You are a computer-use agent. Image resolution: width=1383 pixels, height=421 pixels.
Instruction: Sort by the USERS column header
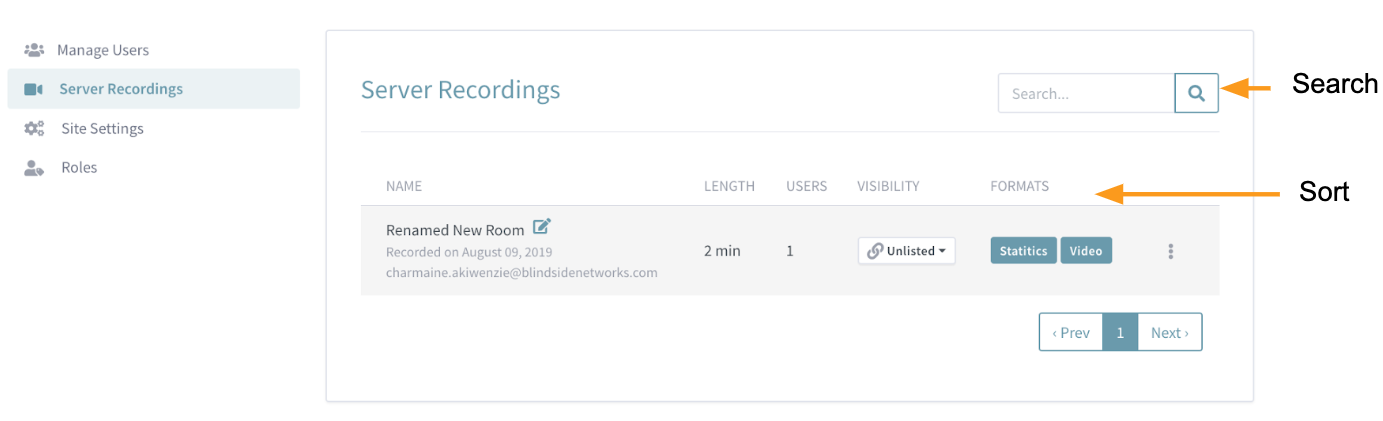coord(806,186)
